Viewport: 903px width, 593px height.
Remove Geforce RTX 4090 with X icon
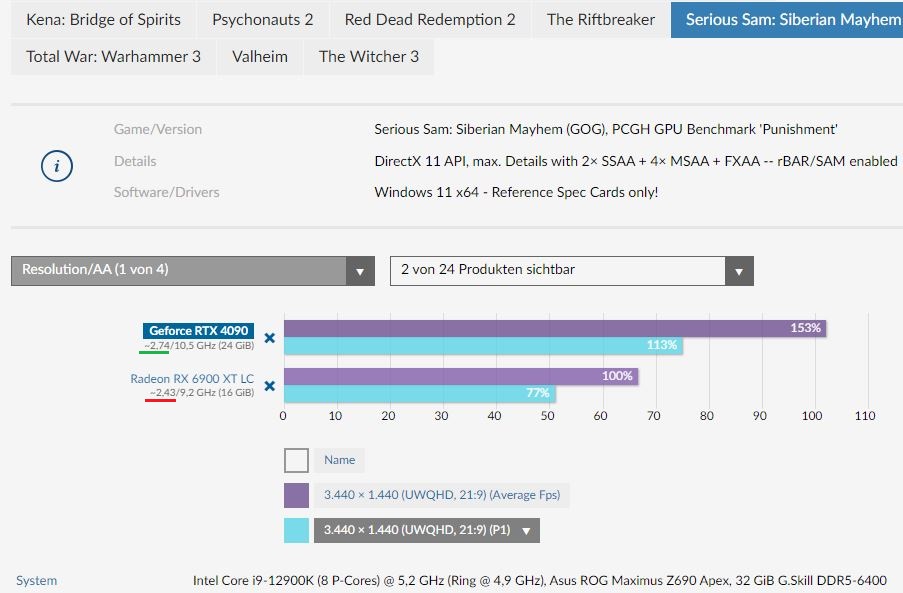[270, 338]
